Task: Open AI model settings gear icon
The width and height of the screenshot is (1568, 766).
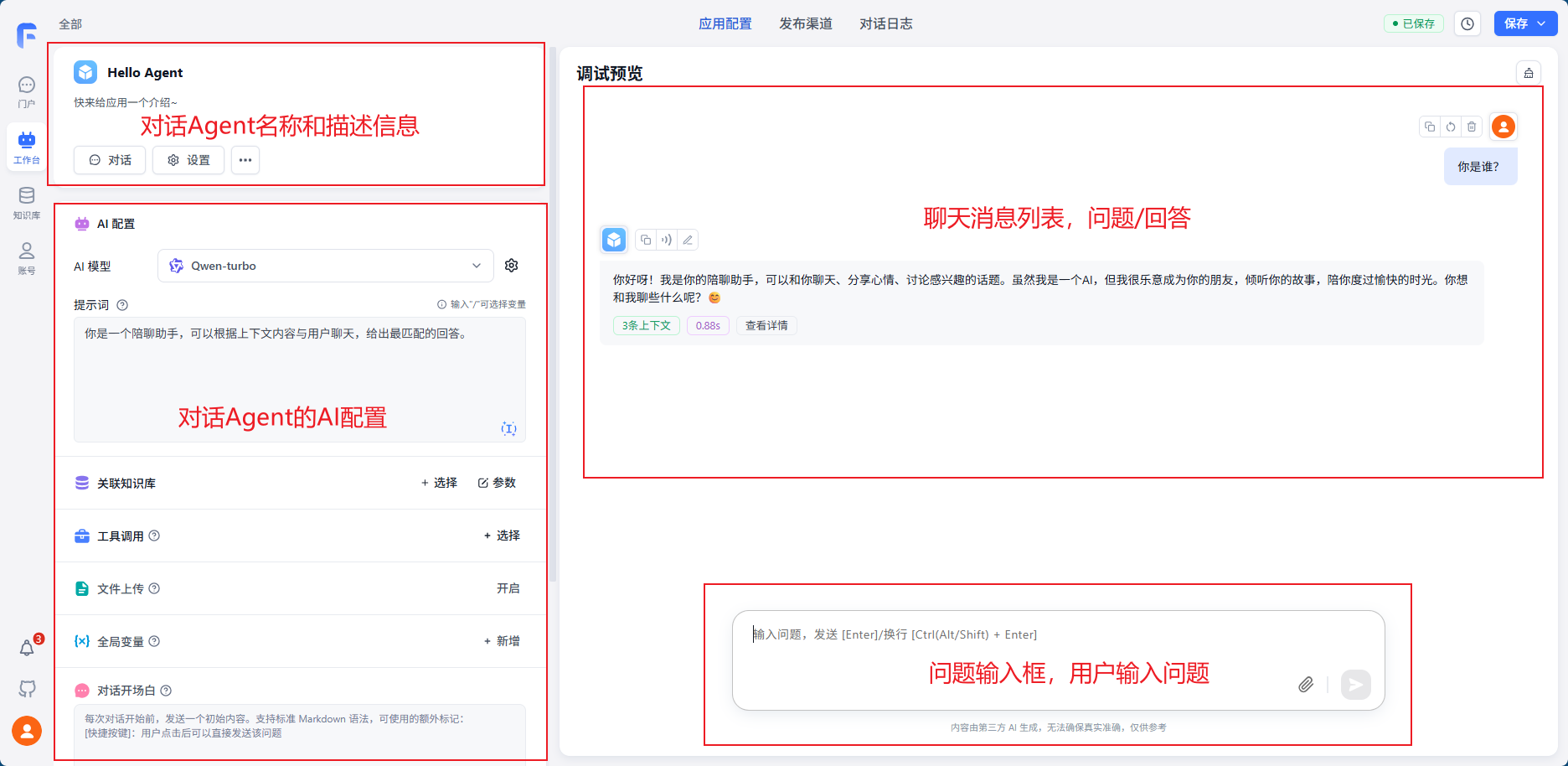Action: tap(512, 266)
